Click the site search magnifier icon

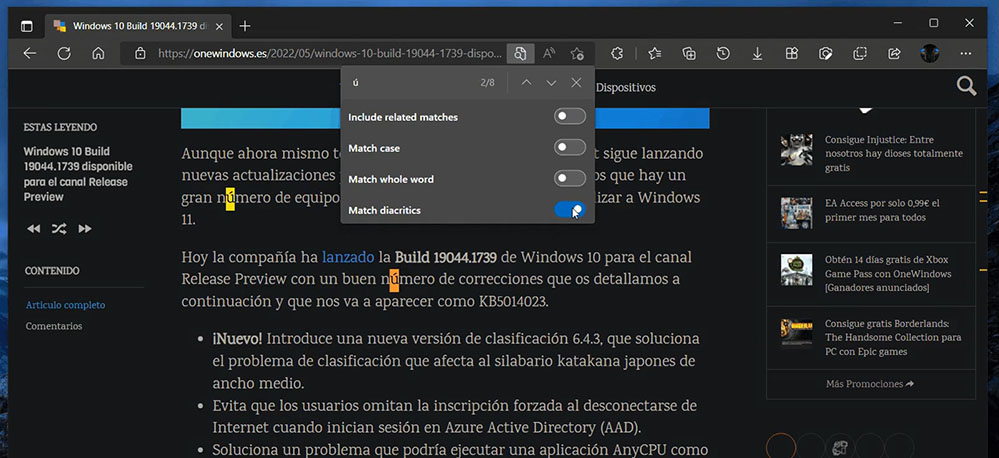click(x=967, y=86)
